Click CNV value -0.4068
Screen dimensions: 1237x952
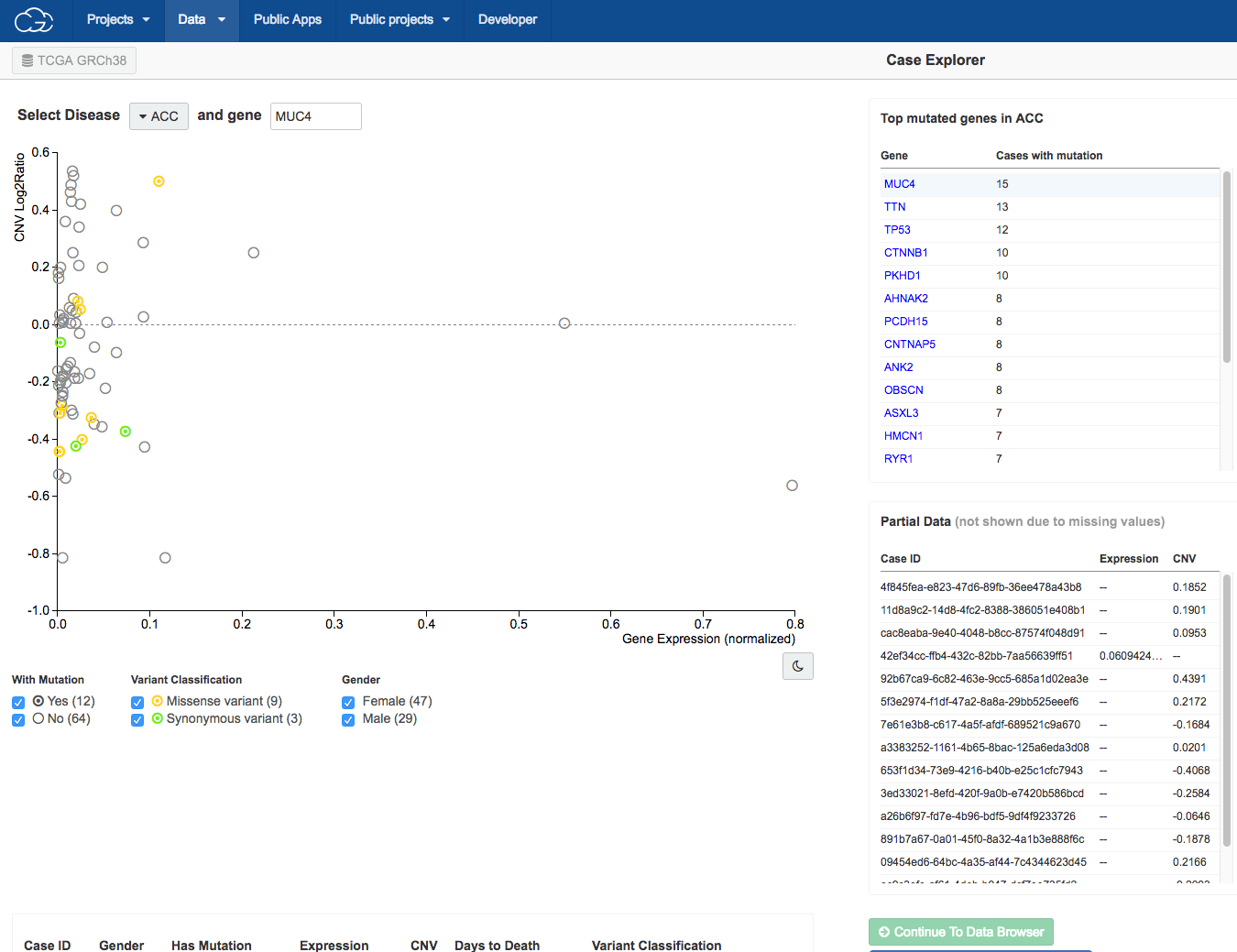coord(1191,771)
